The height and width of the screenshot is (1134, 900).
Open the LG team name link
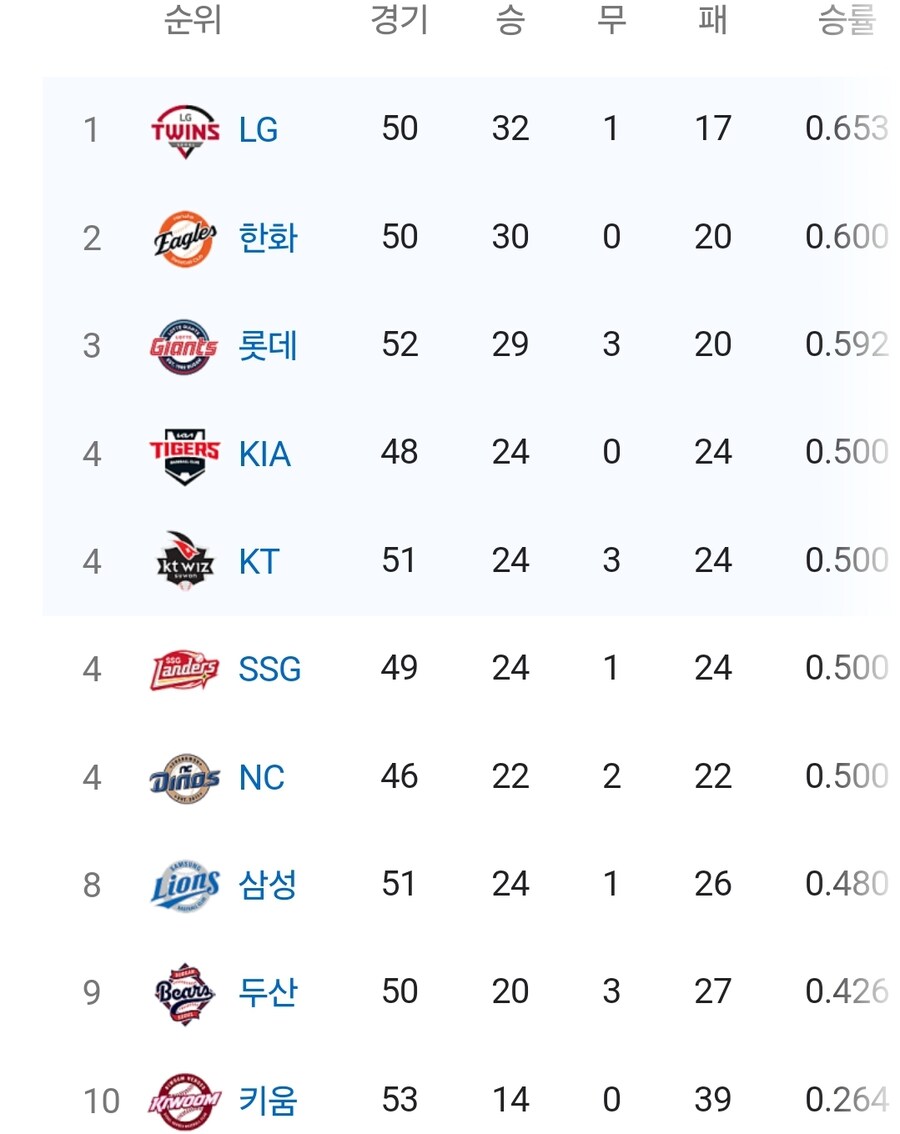(x=258, y=130)
